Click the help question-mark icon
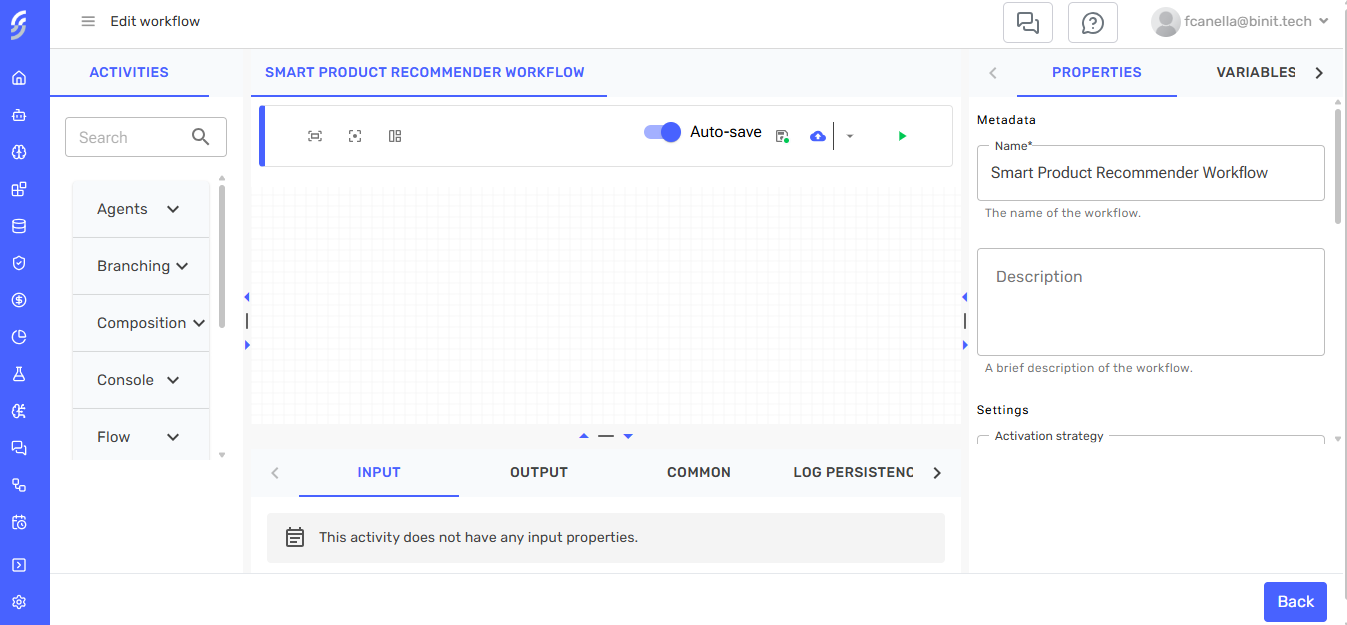The width and height of the screenshot is (1347, 625). pyautogui.click(x=1092, y=22)
